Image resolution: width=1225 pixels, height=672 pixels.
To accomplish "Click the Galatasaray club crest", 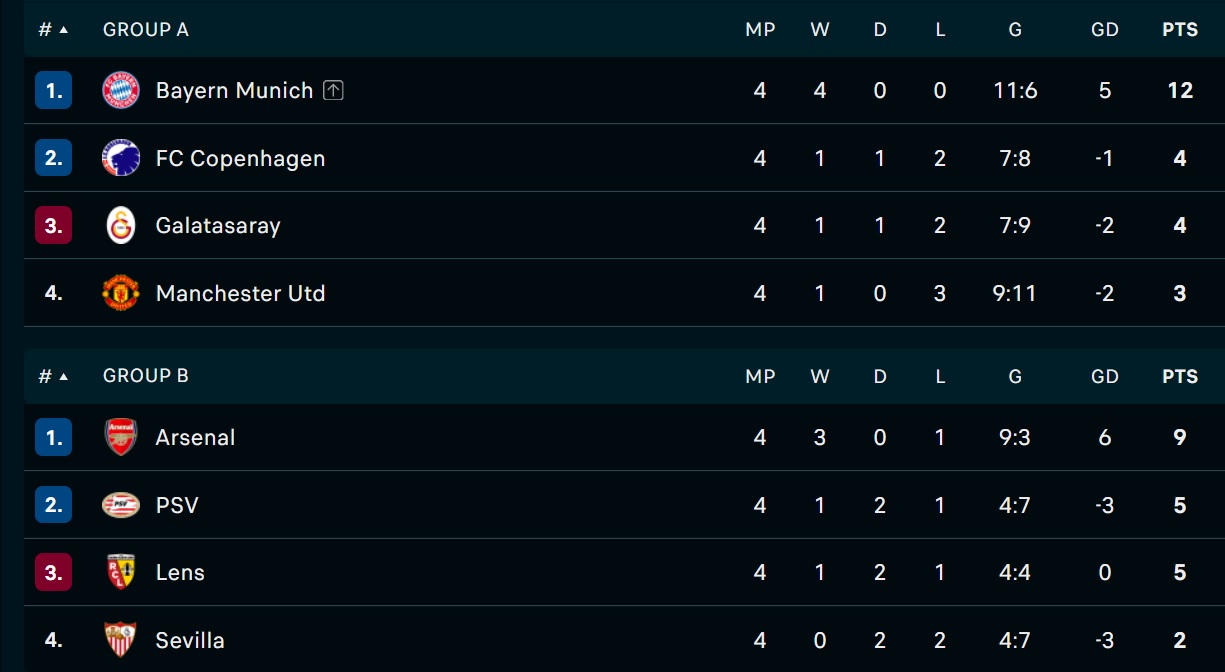I will coord(121,225).
